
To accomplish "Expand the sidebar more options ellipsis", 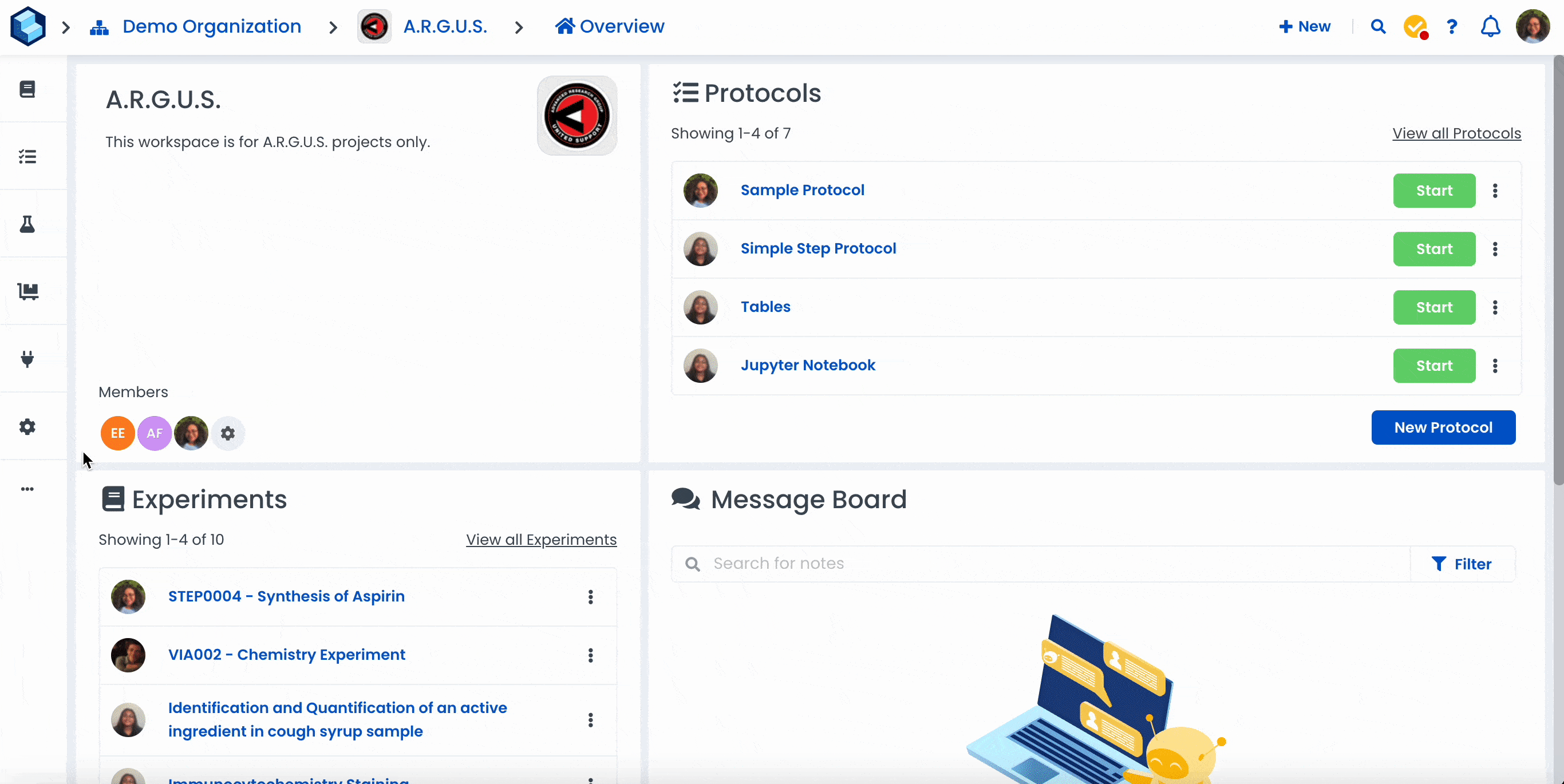I will point(27,489).
